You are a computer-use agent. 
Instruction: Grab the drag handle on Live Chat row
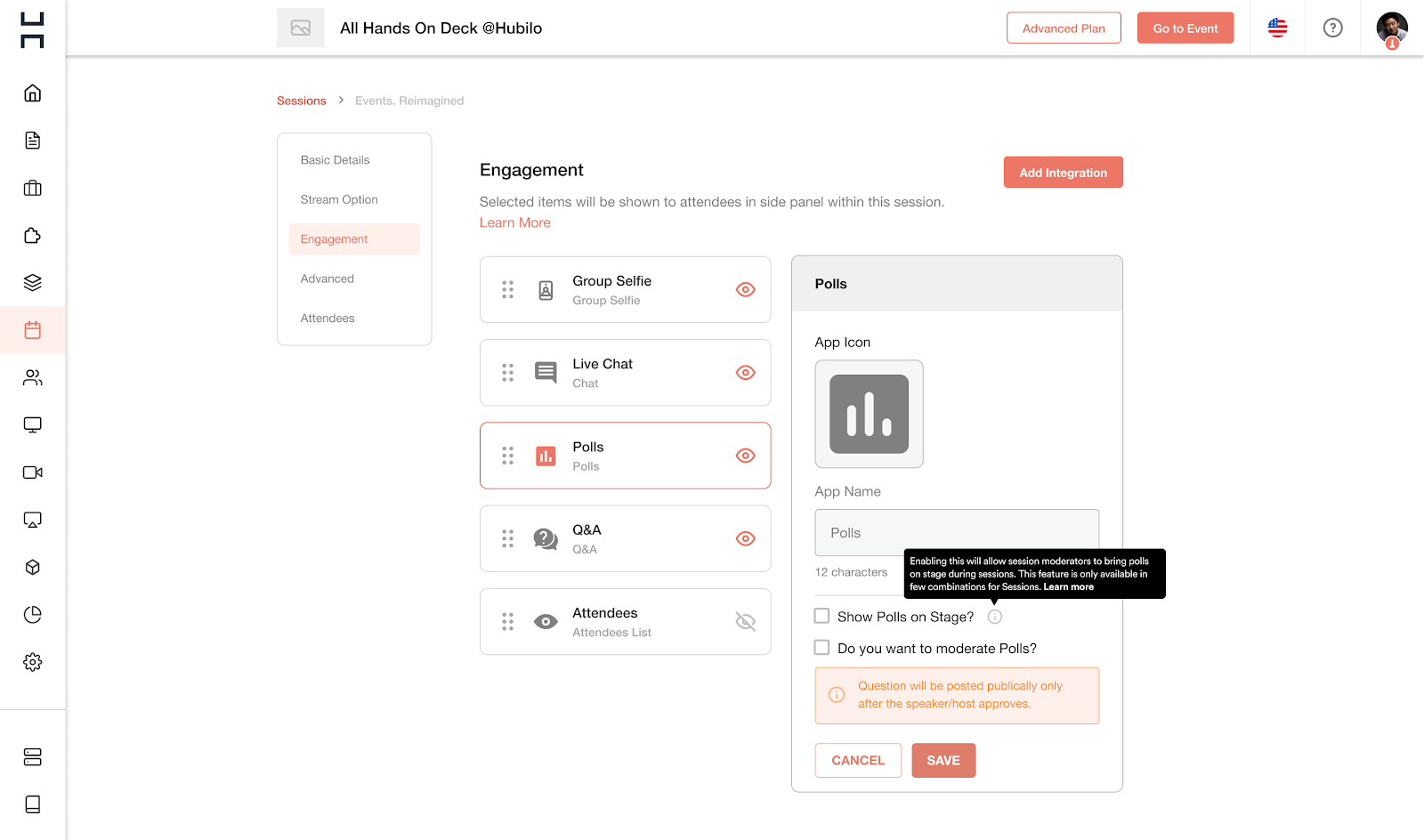tap(507, 373)
